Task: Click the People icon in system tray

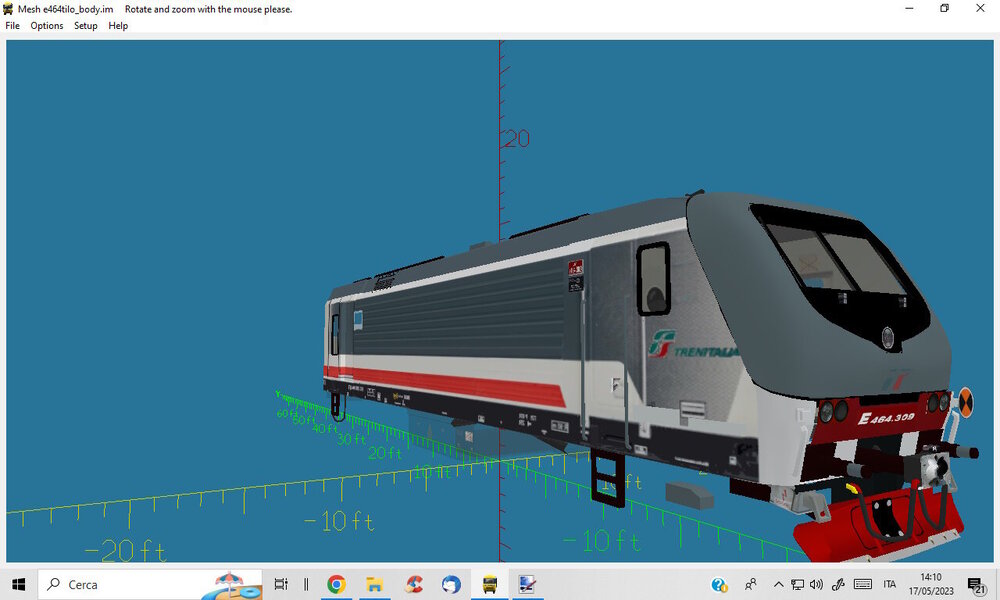Action: pyautogui.click(x=751, y=584)
